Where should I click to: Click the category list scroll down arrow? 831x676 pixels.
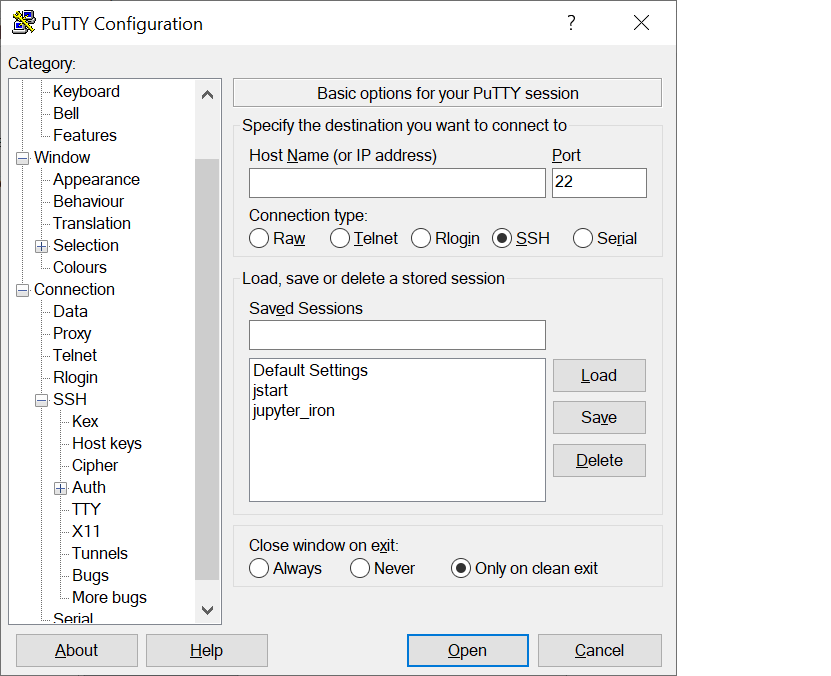point(207,610)
